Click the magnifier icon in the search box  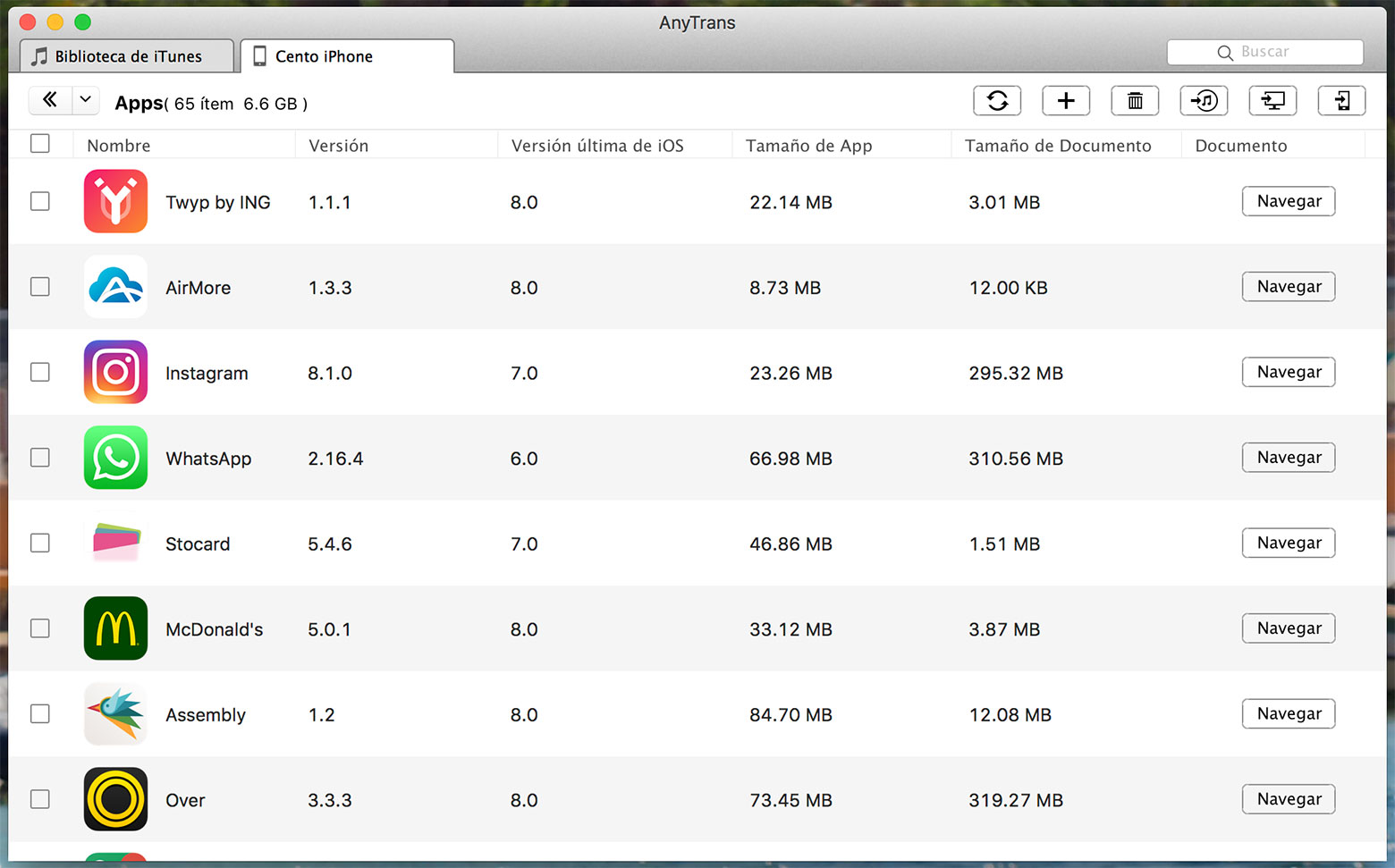(1225, 53)
